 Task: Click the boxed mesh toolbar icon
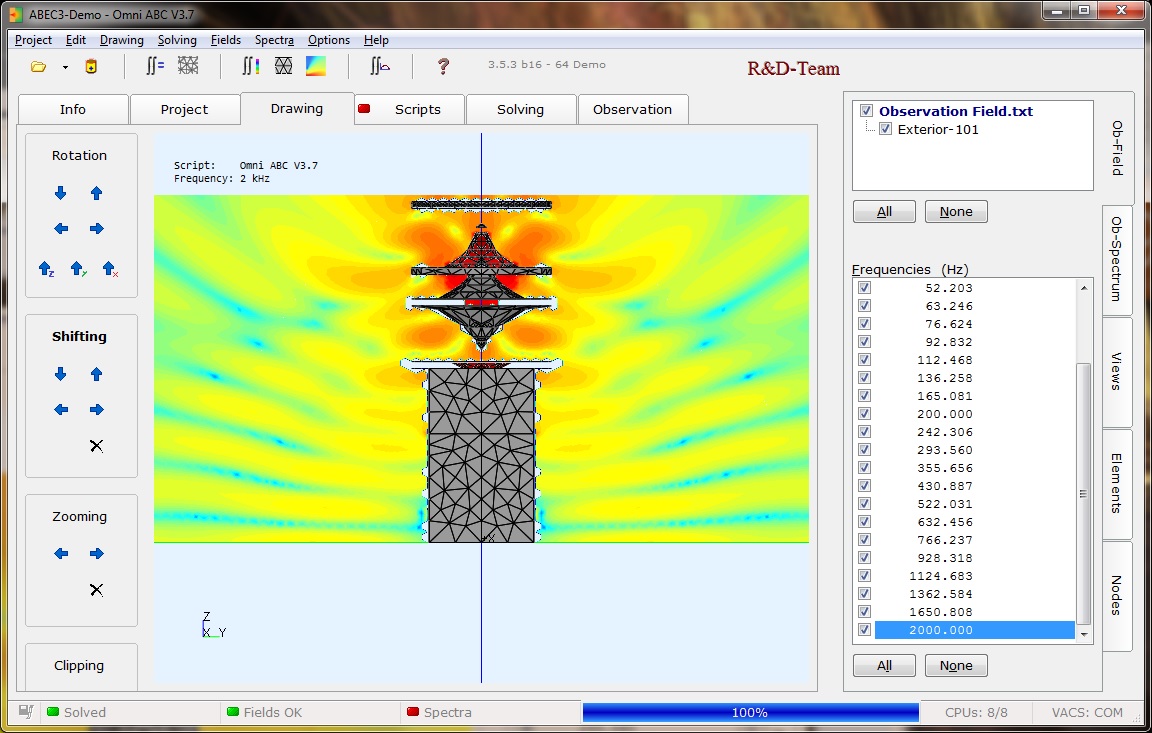point(284,66)
